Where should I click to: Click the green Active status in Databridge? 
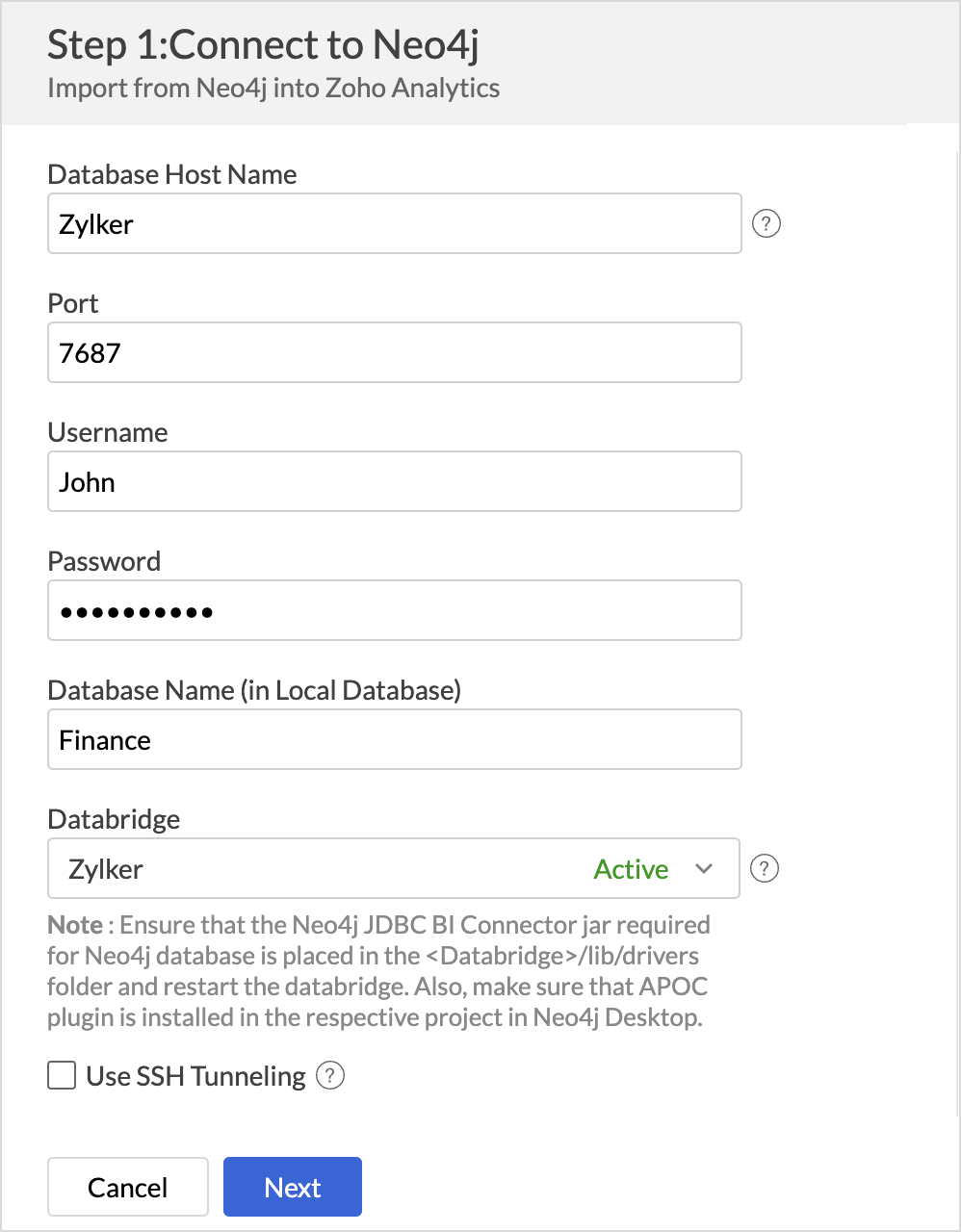click(631, 869)
